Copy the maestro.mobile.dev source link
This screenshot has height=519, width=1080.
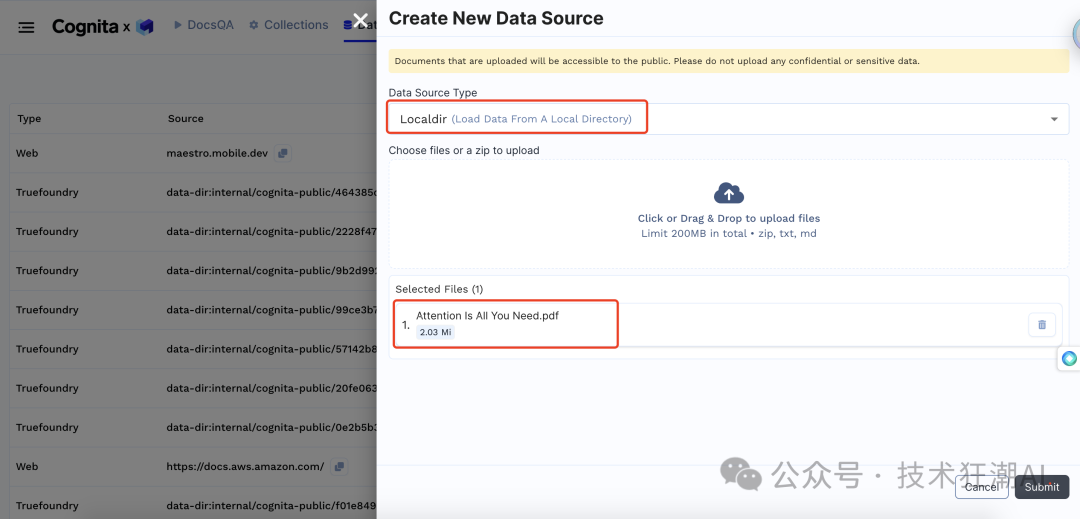(x=283, y=154)
